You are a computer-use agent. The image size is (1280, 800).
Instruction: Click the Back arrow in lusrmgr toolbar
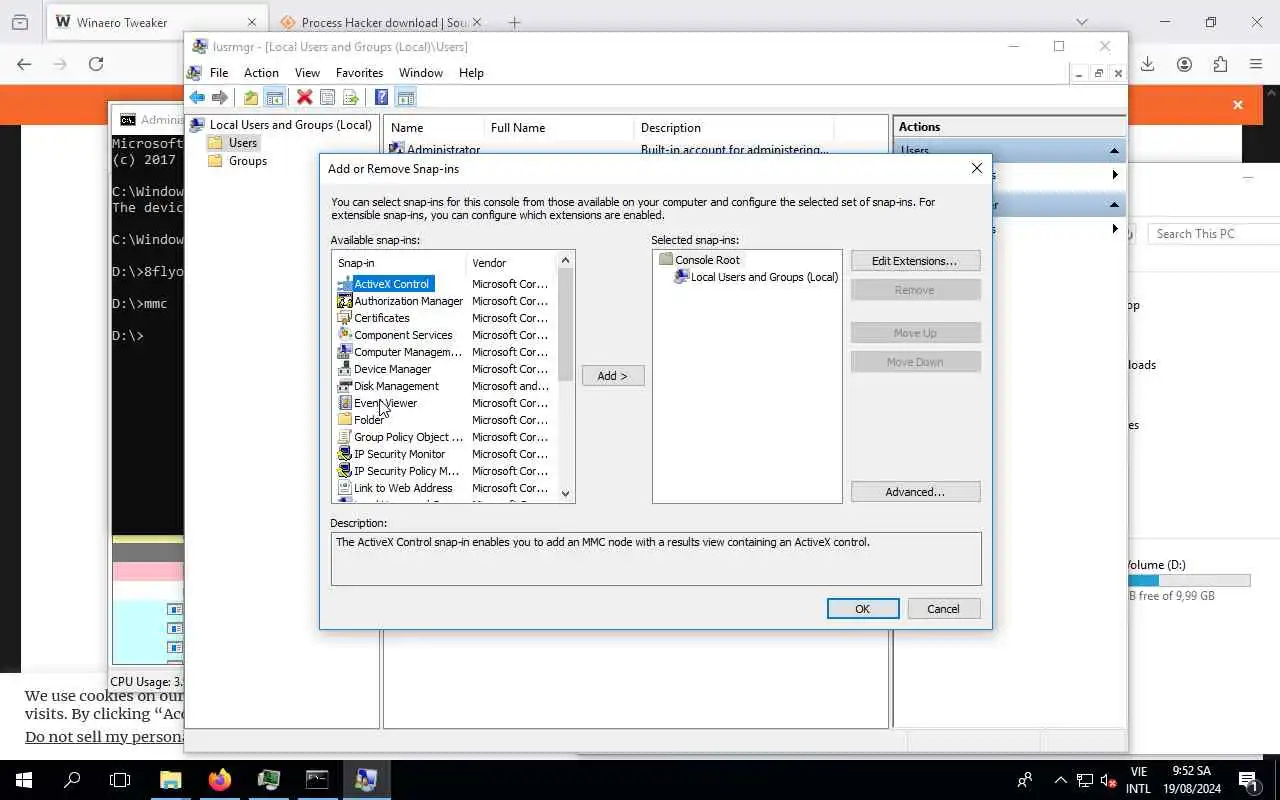click(x=197, y=97)
